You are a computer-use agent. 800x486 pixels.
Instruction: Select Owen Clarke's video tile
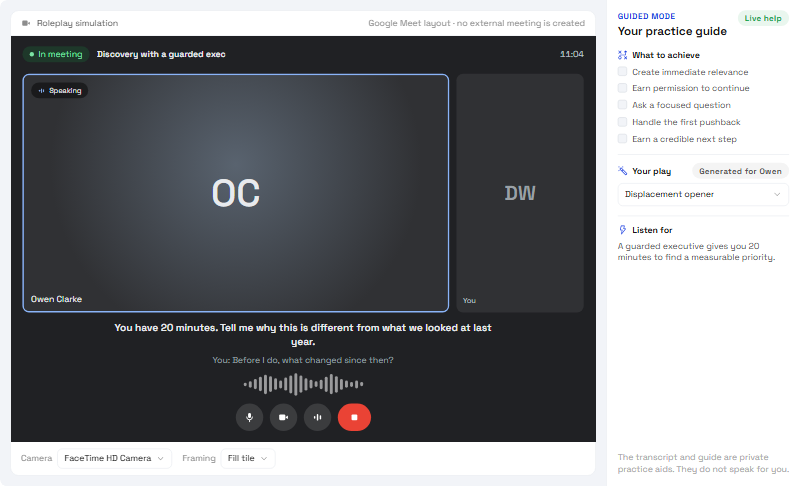point(236,193)
